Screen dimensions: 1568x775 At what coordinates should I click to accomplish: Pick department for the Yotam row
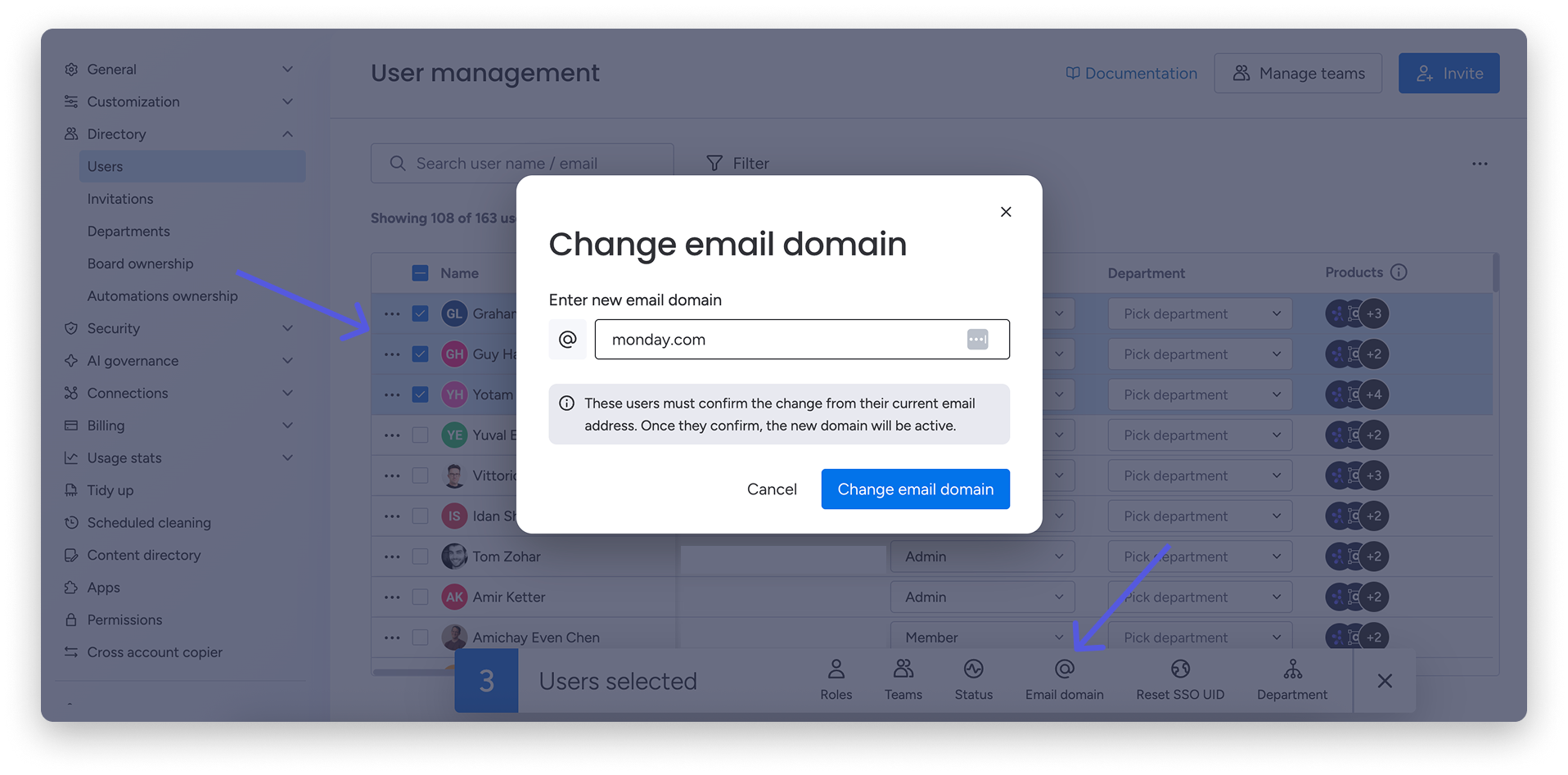1200,394
